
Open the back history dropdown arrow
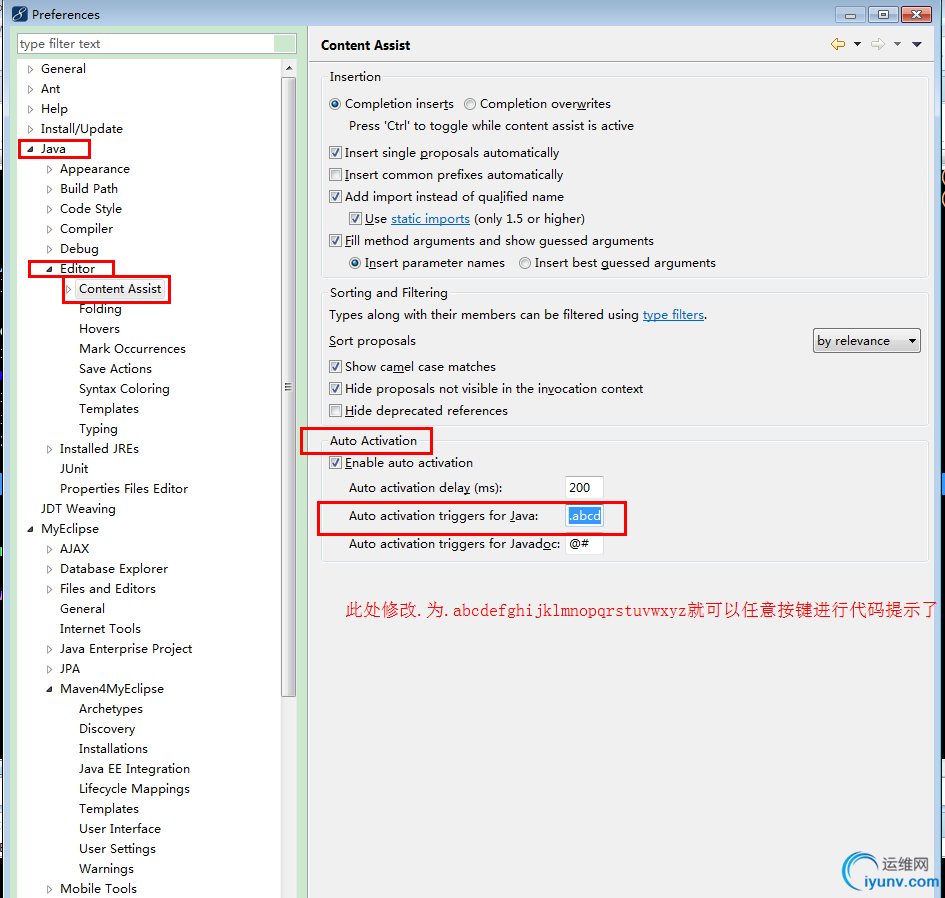click(857, 44)
